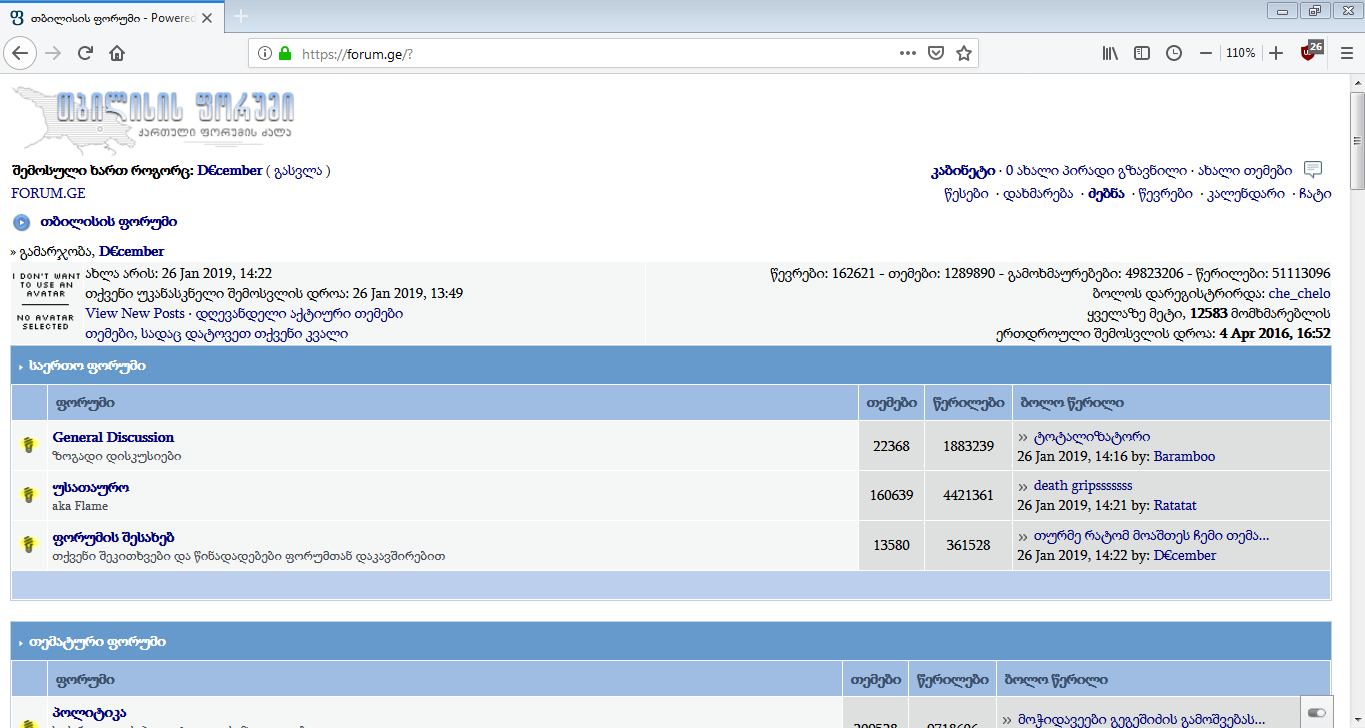
Task: Click the Firefox Library icon
Action: pyautogui.click(x=1110, y=53)
